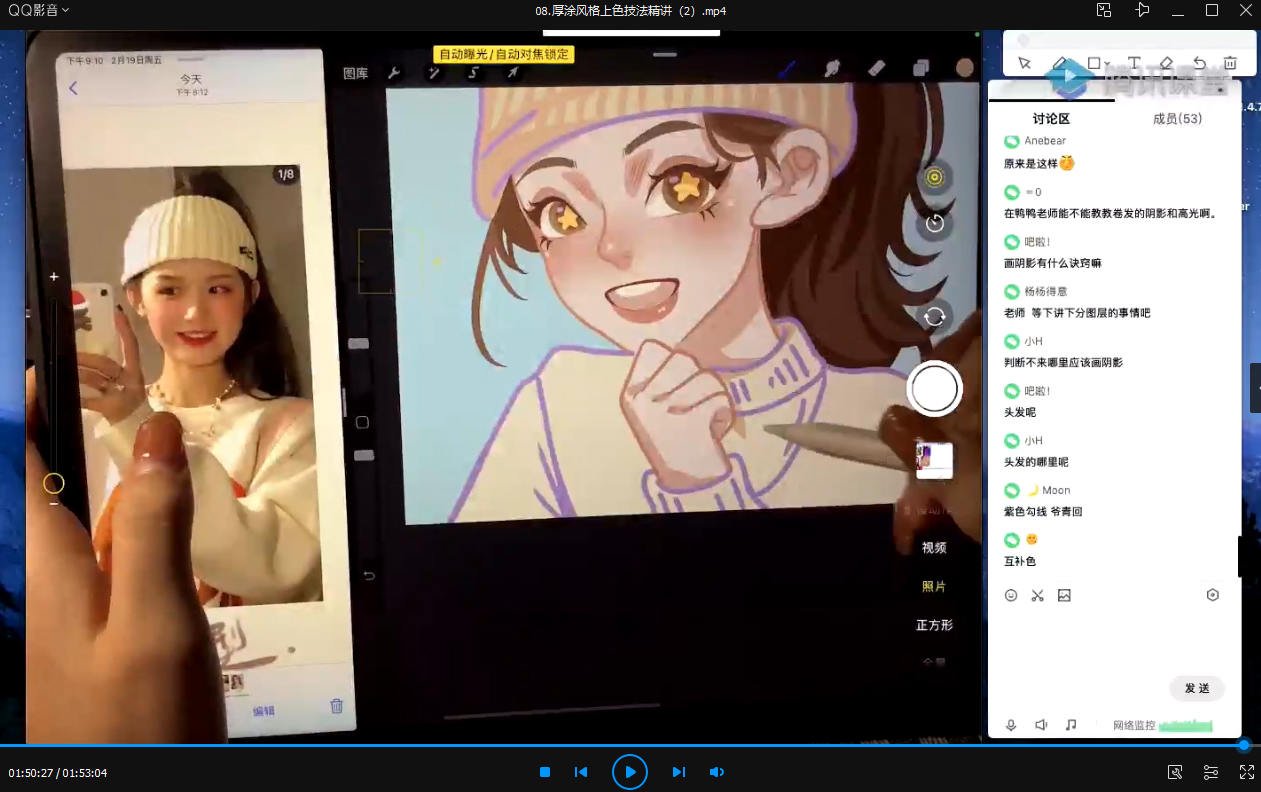Click the play button in playback controls
1261x792 pixels.
(x=630, y=772)
